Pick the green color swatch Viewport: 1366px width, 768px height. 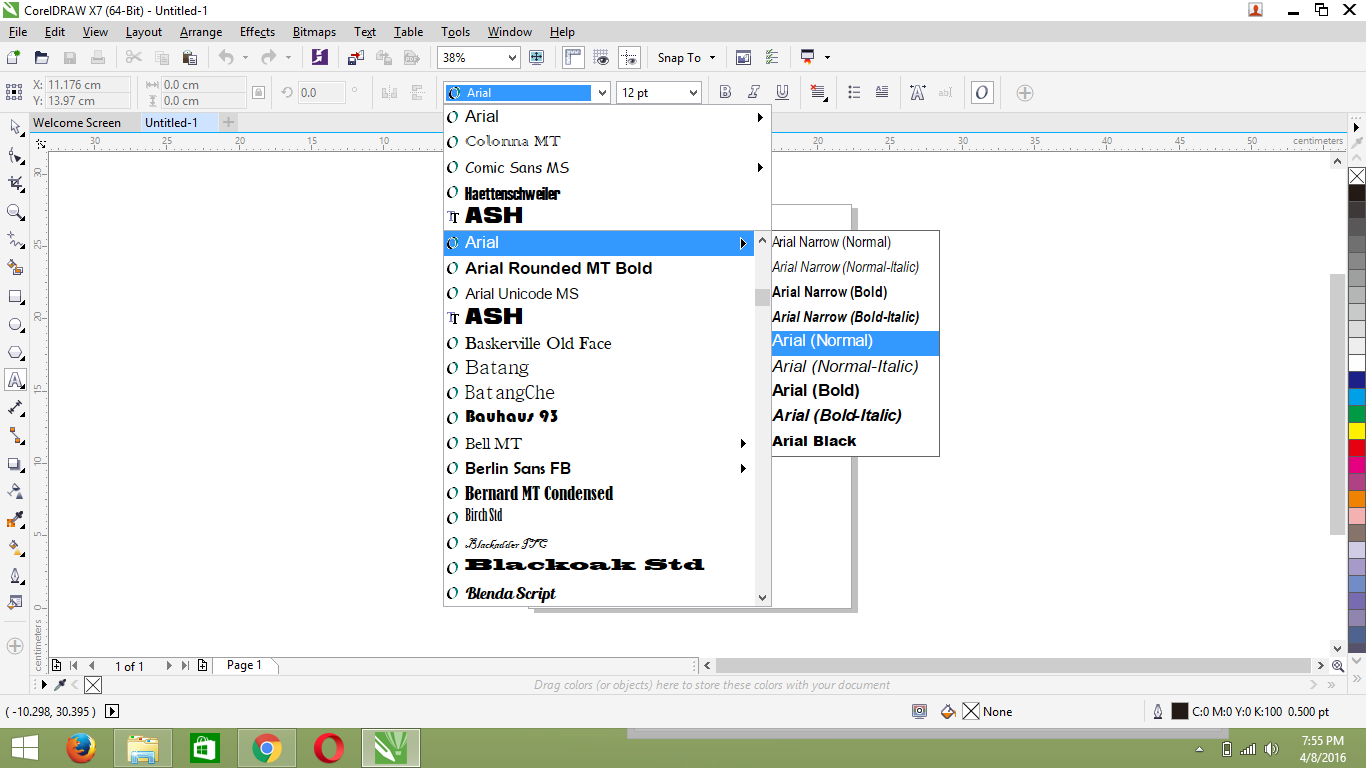coord(1357,413)
